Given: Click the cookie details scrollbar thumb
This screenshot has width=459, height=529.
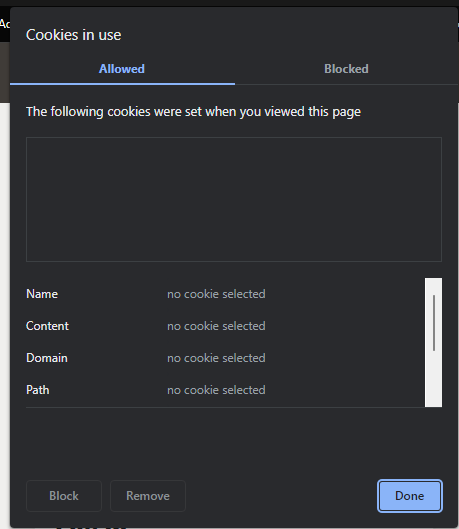Looking at the screenshot, I should pyautogui.click(x=434, y=323).
